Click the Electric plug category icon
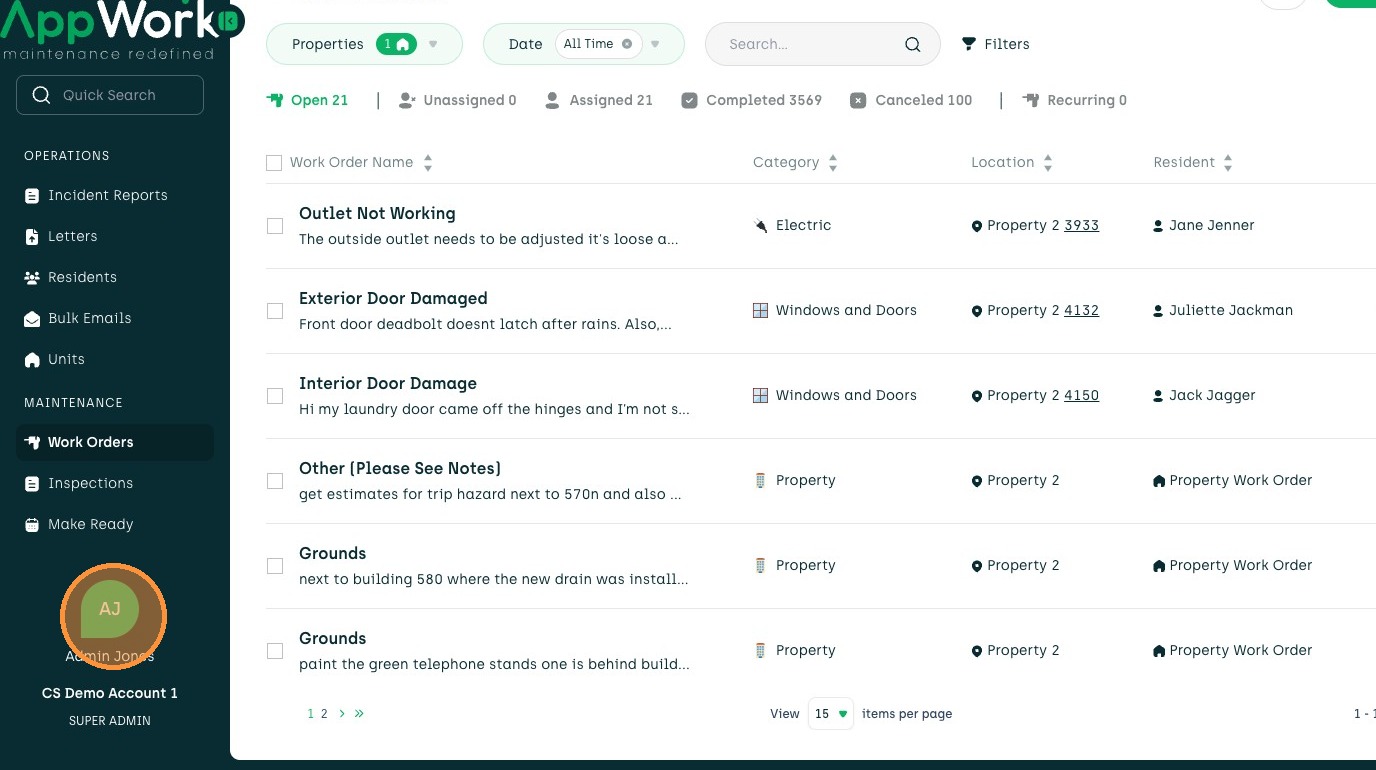The height and width of the screenshot is (770, 1376). (x=761, y=226)
